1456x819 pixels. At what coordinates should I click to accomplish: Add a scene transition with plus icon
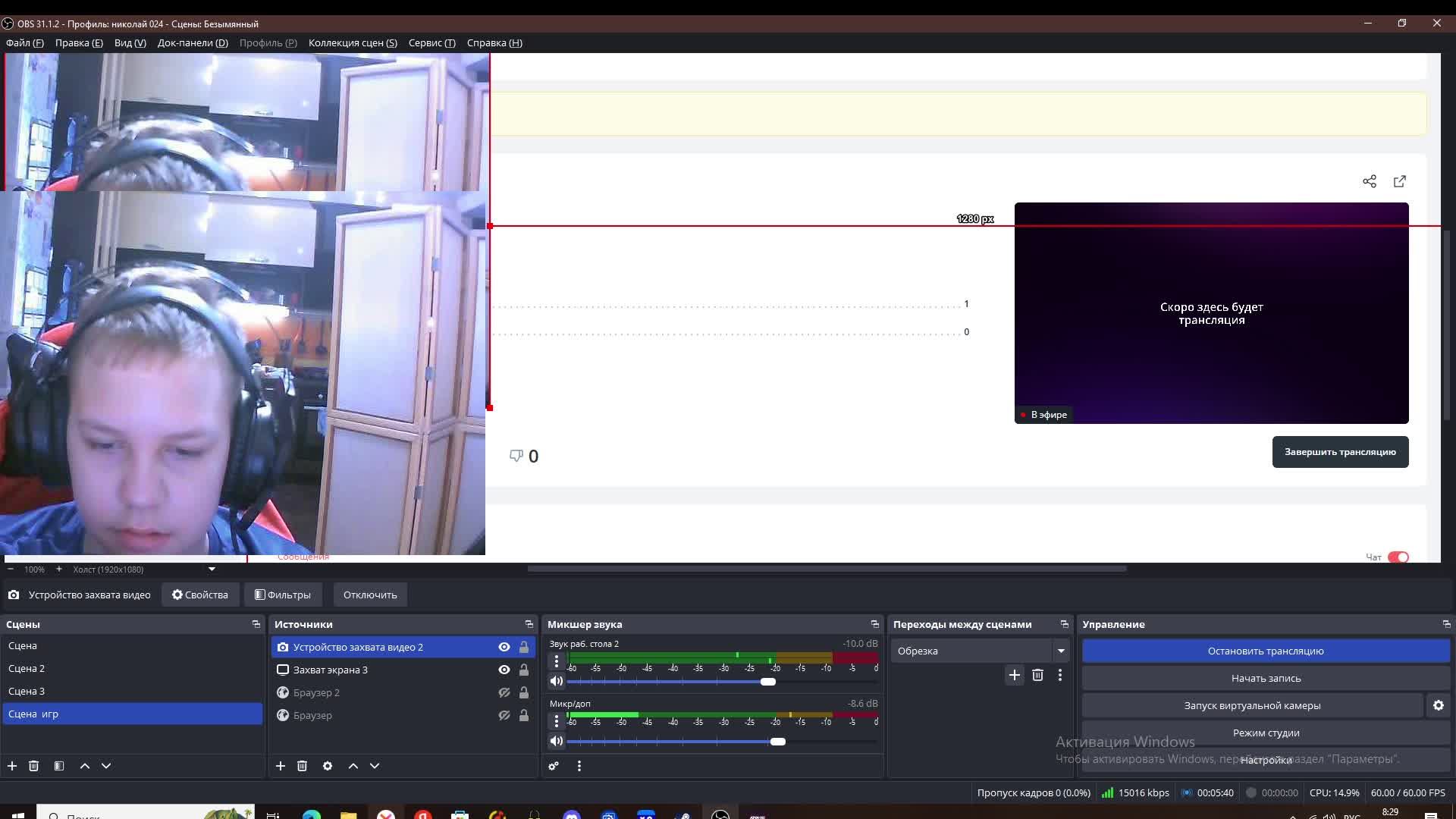[x=1014, y=675]
